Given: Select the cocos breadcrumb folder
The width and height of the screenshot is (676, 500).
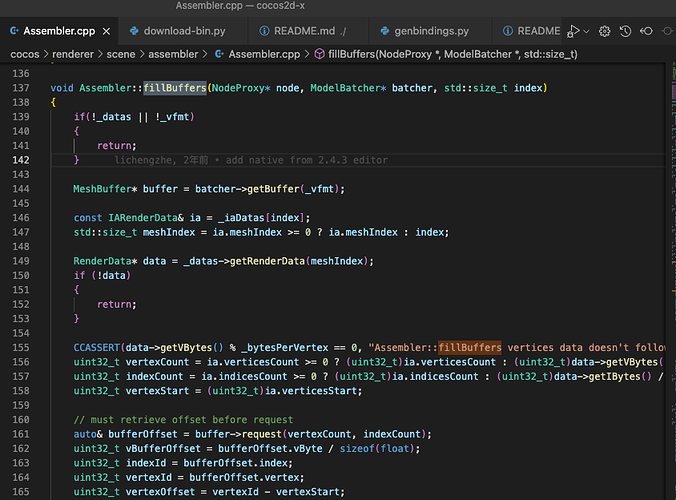Looking at the screenshot, I should click(x=25, y=54).
